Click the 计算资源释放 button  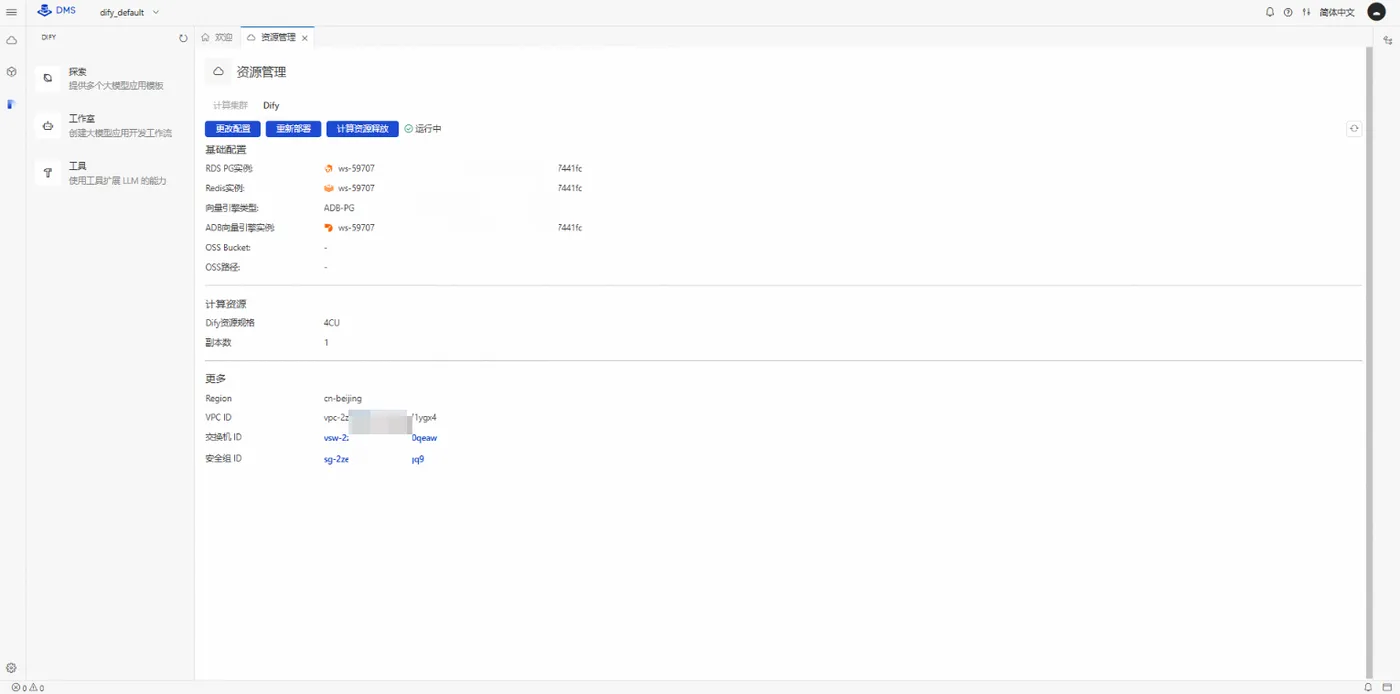363,129
